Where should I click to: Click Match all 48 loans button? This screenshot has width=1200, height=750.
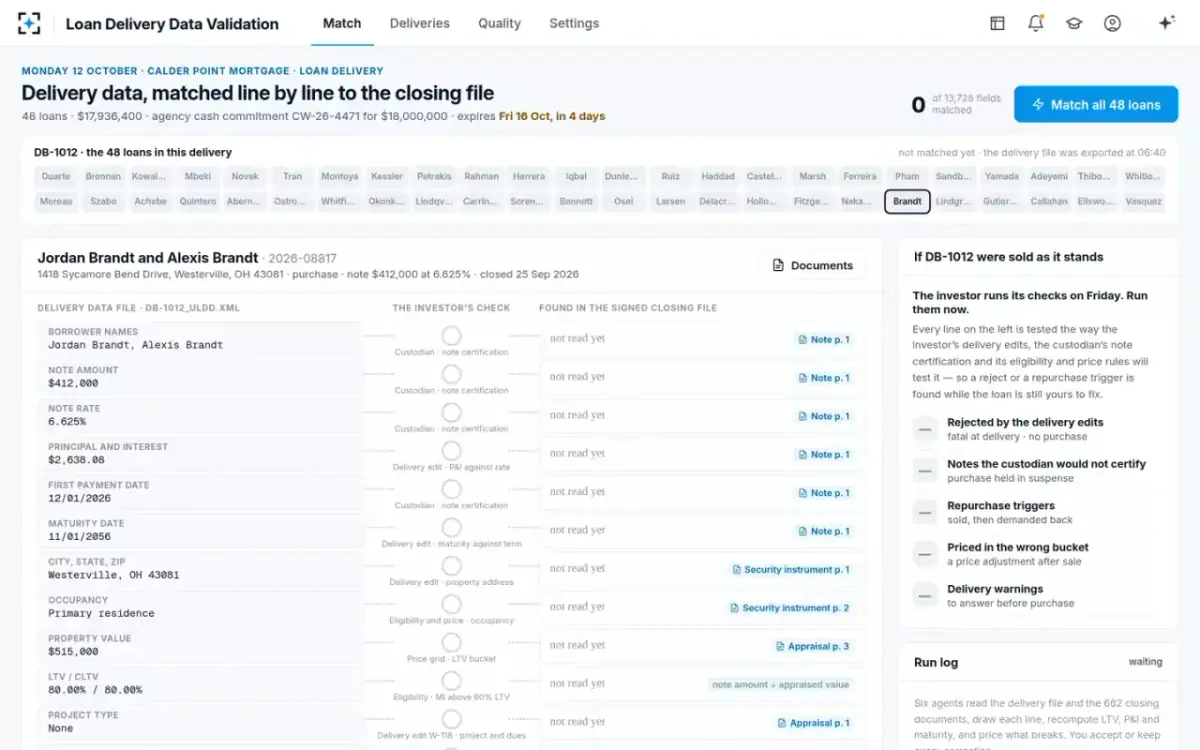coord(1096,104)
